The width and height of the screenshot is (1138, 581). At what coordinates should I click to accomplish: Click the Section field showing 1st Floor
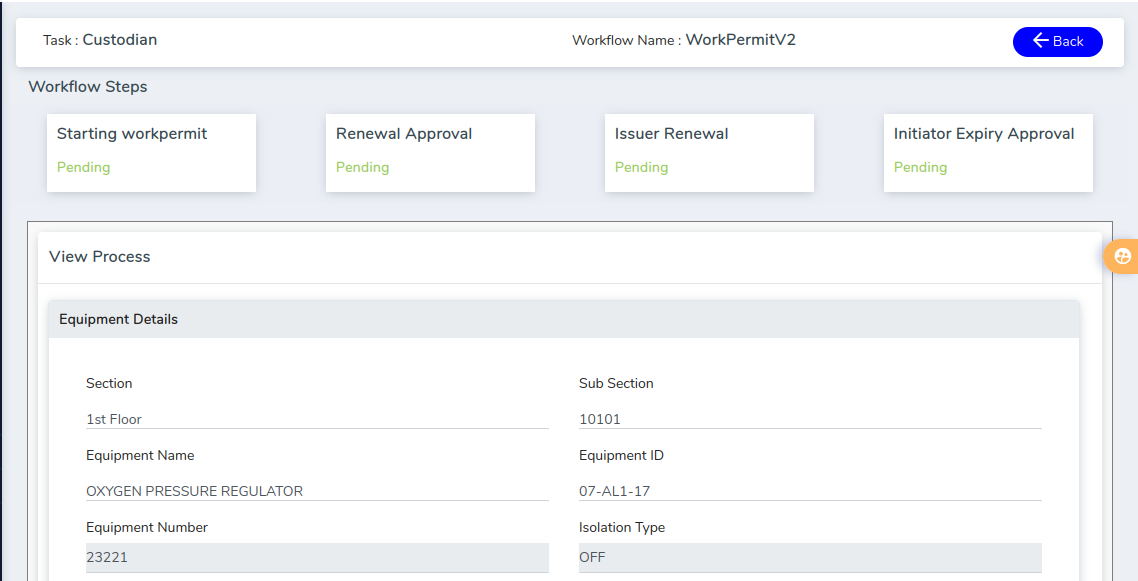coord(316,419)
